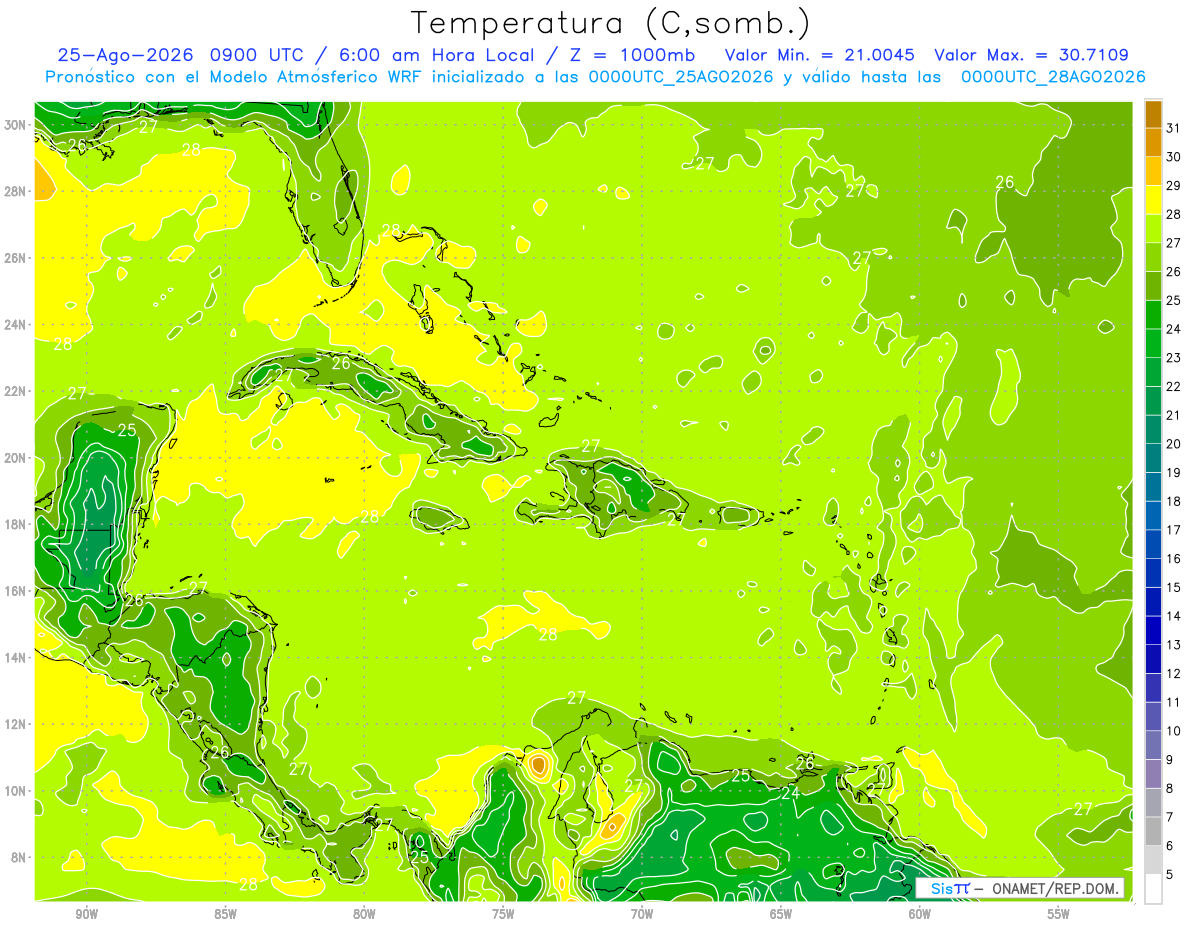Viewport: 1200px width, 927px height.
Task: Click the '20N' latitude axis label
Action: coord(16,458)
